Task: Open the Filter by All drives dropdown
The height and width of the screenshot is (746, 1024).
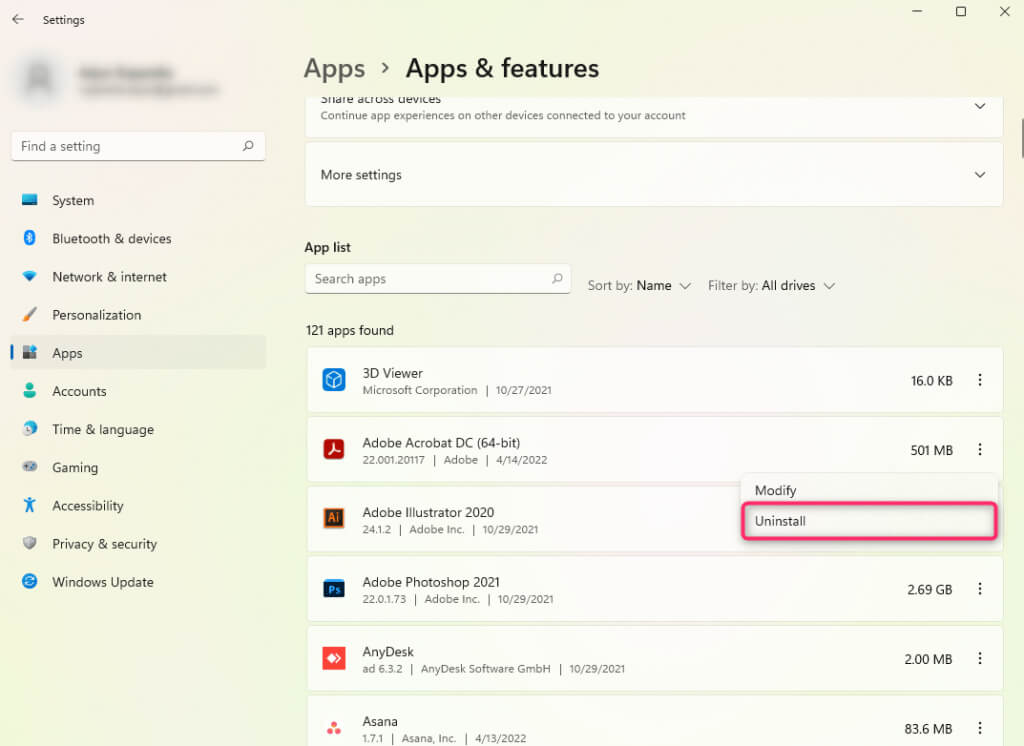Action: [771, 286]
